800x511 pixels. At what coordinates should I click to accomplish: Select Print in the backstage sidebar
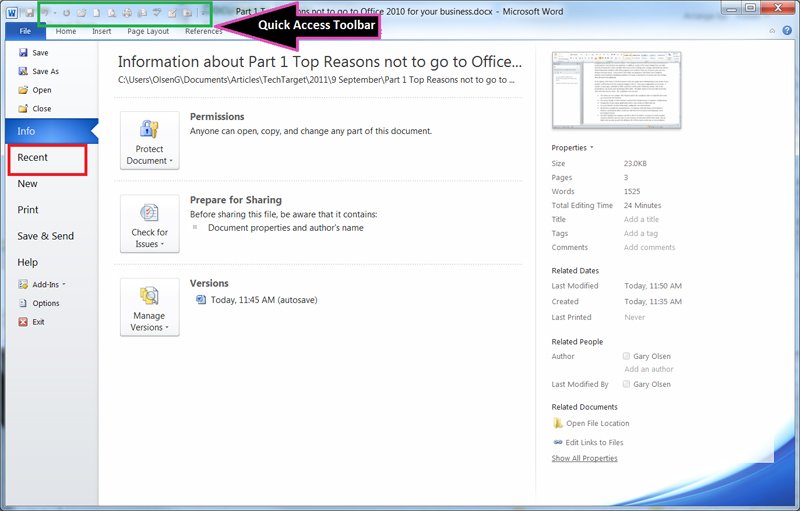pyautogui.click(x=28, y=210)
